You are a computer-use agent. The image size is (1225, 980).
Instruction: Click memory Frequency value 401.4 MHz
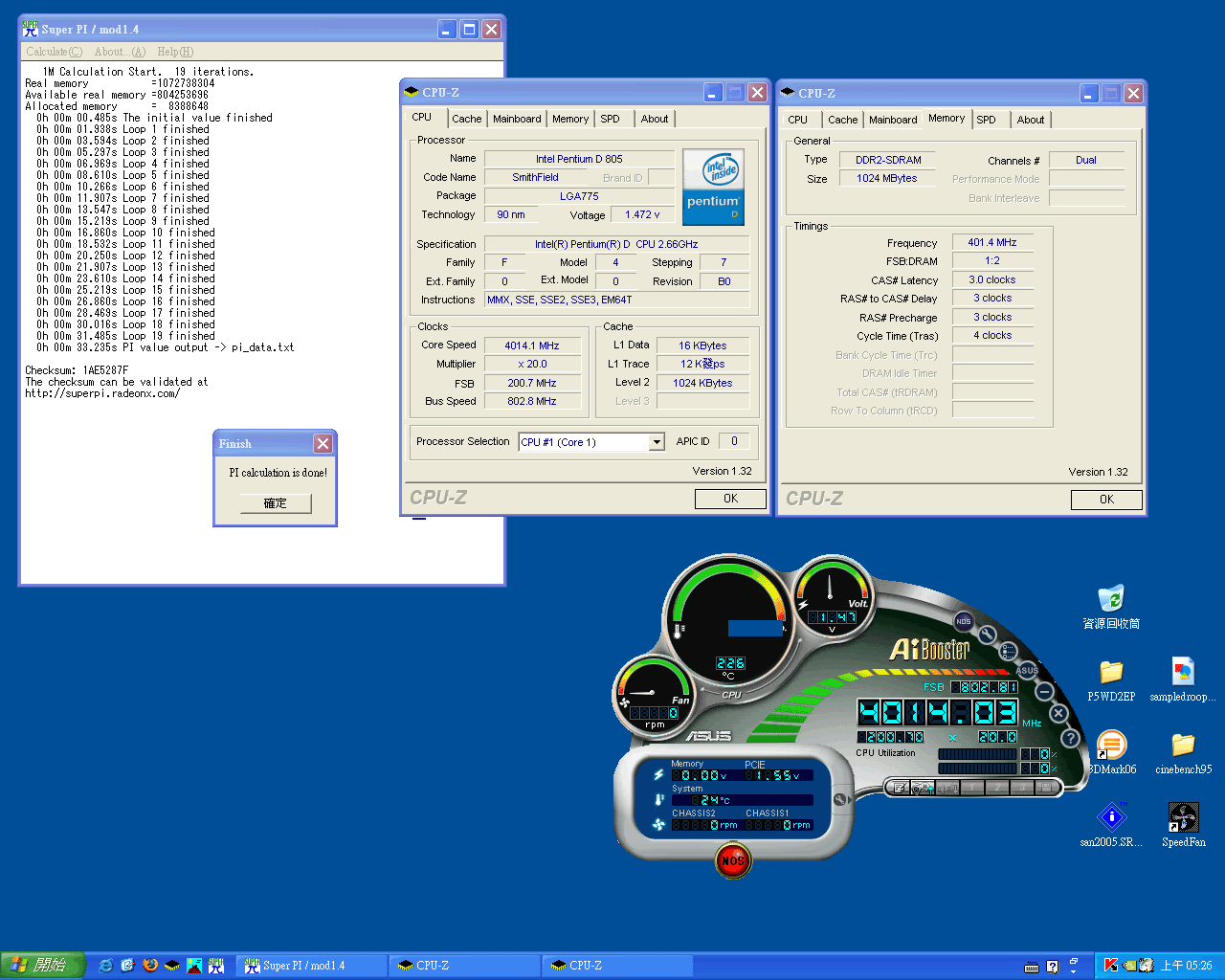pos(992,242)
